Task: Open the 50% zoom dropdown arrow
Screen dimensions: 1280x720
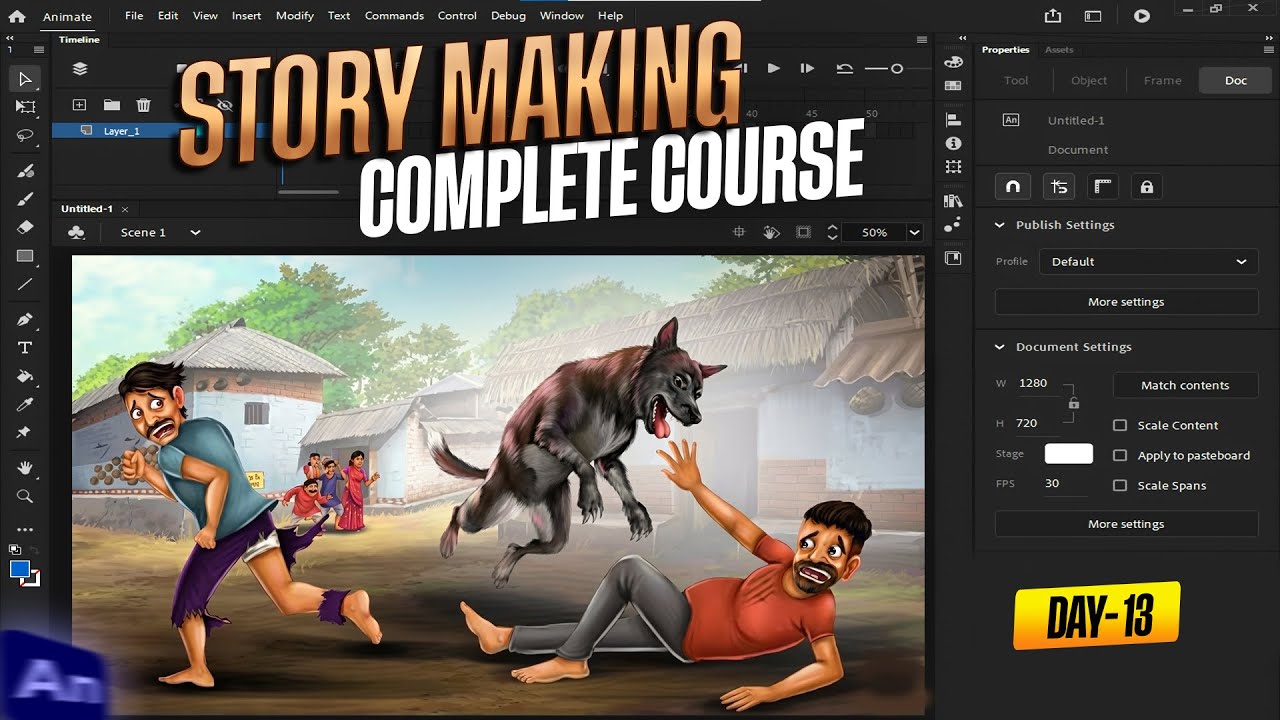Action: pos(914,232)
